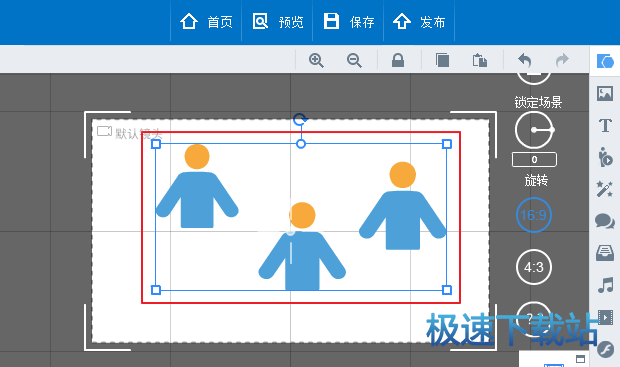Click the copy icon in toolbar
The image size is (620, 367).
(442, 61)
